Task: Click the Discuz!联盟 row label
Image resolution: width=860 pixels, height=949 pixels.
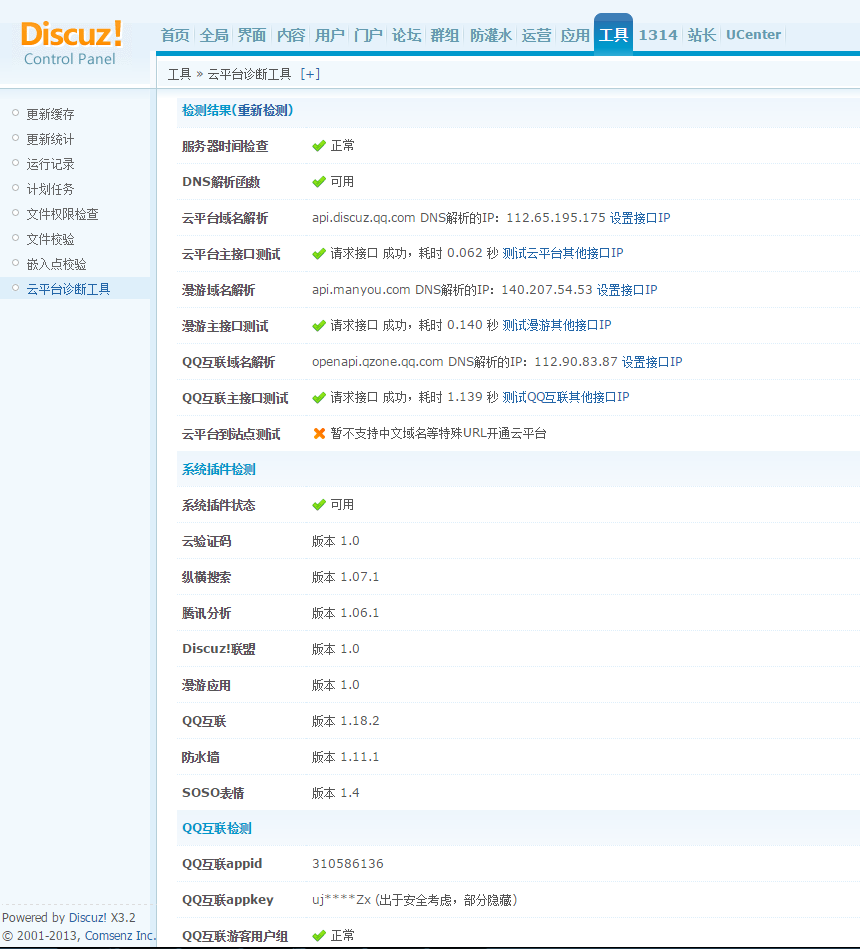Action: (218, 649)
